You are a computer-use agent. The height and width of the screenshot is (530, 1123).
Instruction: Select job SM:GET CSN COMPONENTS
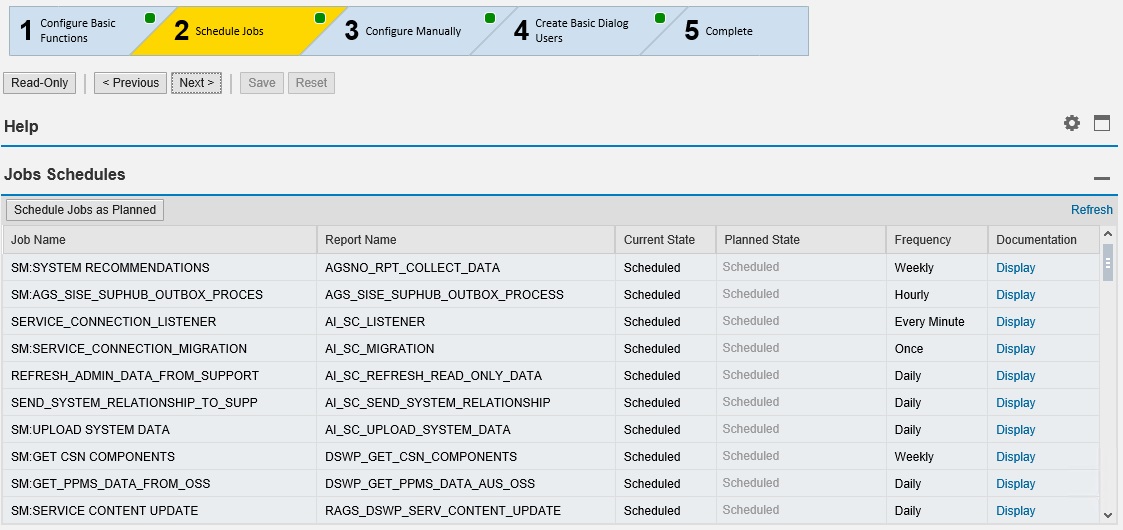93,457
